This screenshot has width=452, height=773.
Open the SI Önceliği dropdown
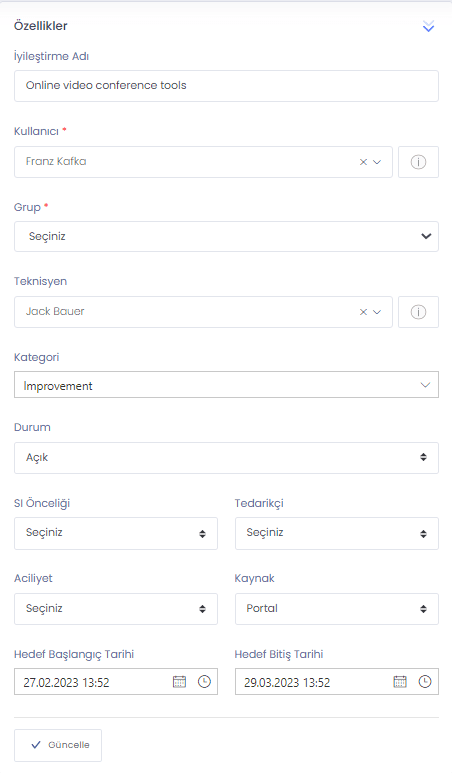(x=116, y=533)
